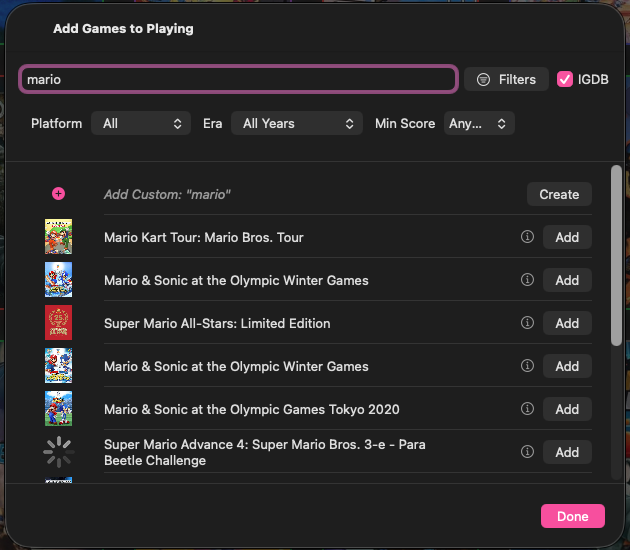The height and width of the screenshot is (550, 630).
Task: Click the results list scrollbar
Action: click(616, 256)
